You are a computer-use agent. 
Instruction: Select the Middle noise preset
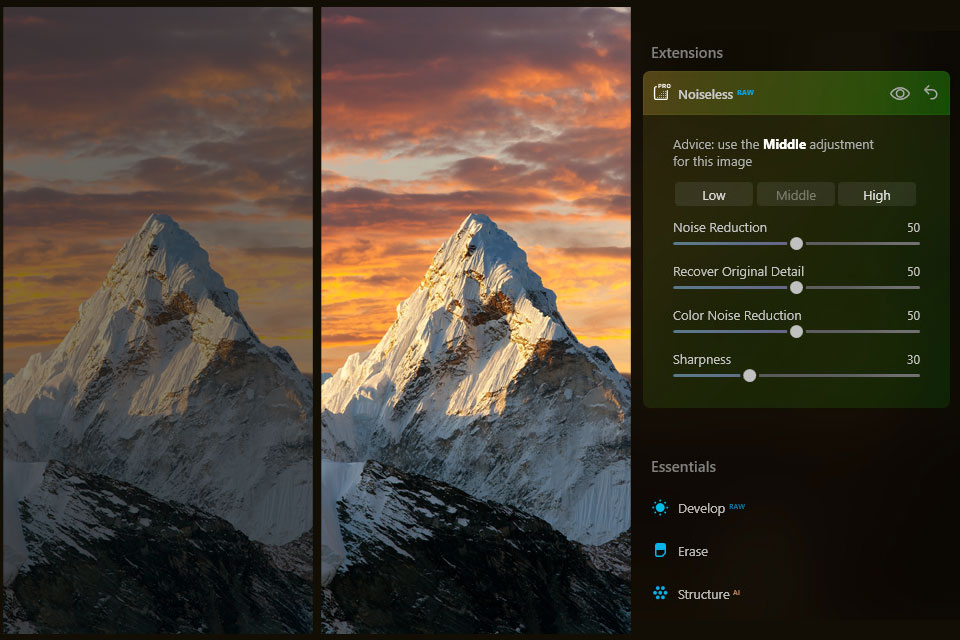pos(796,195)
